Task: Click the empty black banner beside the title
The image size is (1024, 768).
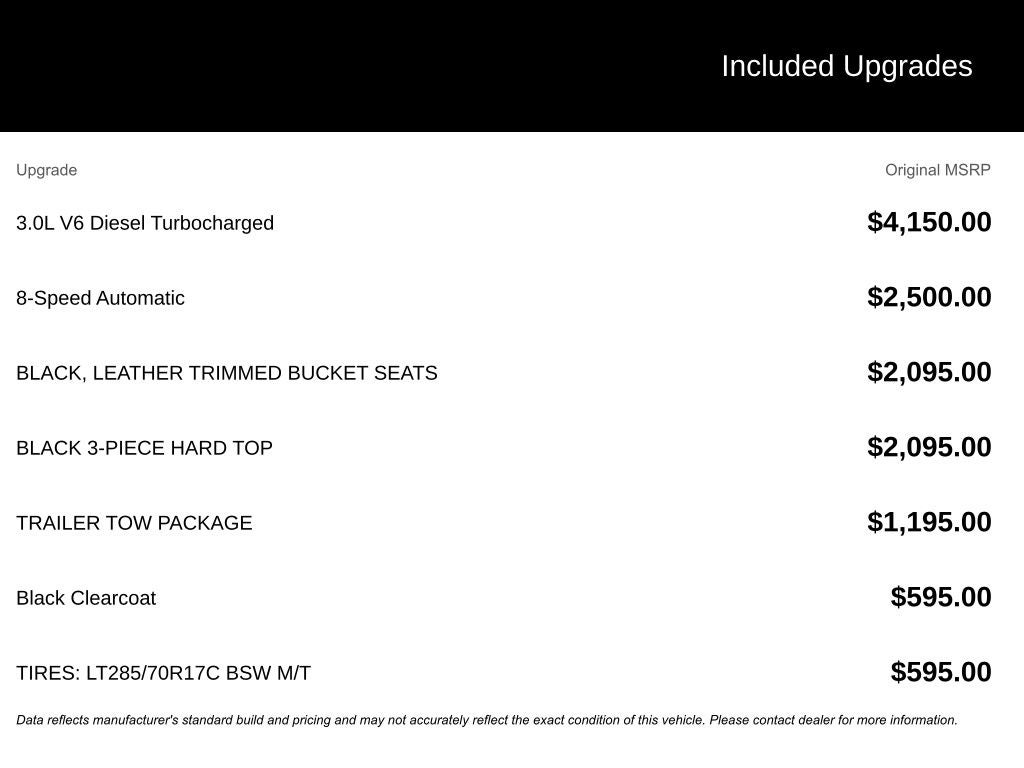Action: [x=300, y=66]
